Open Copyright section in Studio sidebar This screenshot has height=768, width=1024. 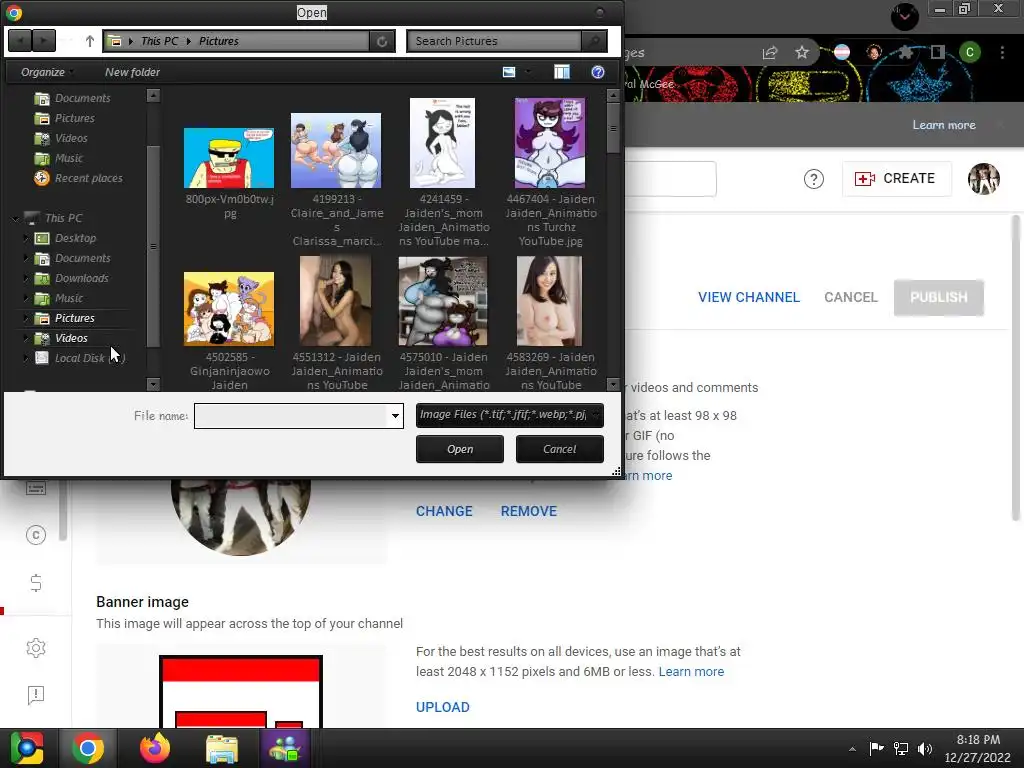(36, 536)
